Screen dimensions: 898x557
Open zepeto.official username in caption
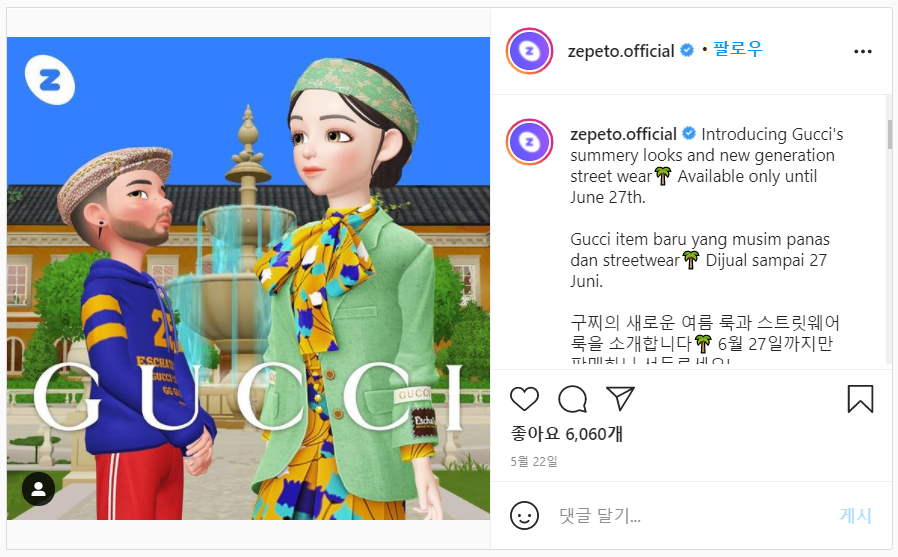click(623, 134)
